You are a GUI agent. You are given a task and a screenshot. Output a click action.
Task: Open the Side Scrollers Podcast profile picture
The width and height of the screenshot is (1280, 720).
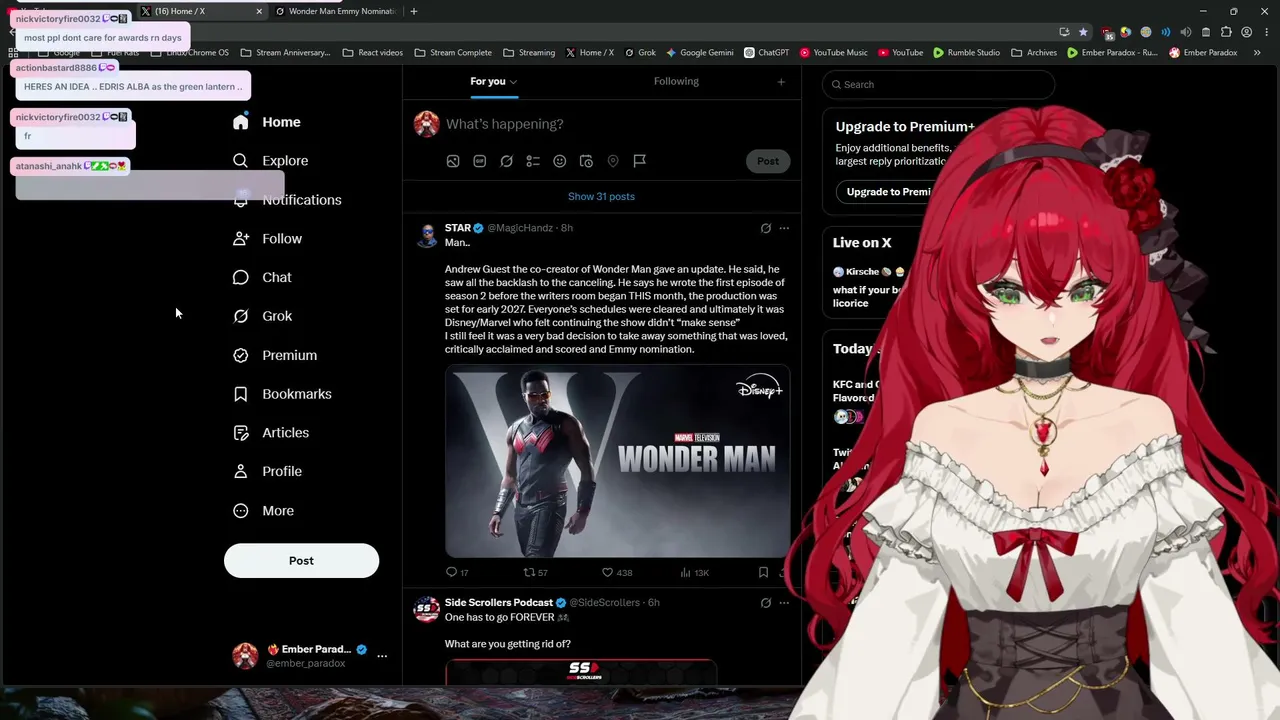coord(427,610)
